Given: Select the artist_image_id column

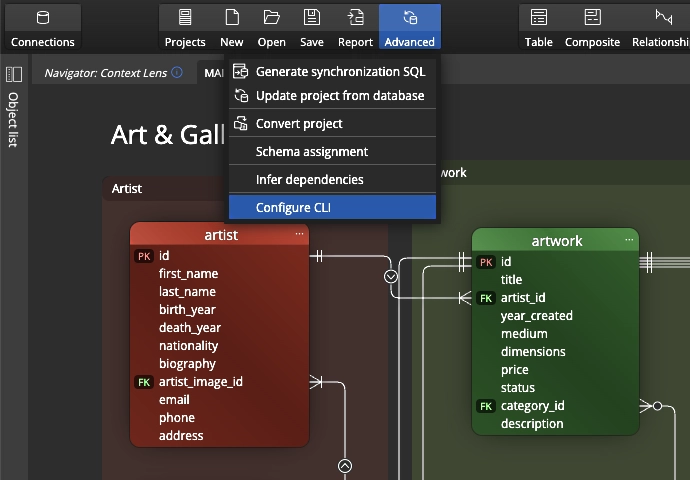Looking at the screenshot, I should pos(201,381).
